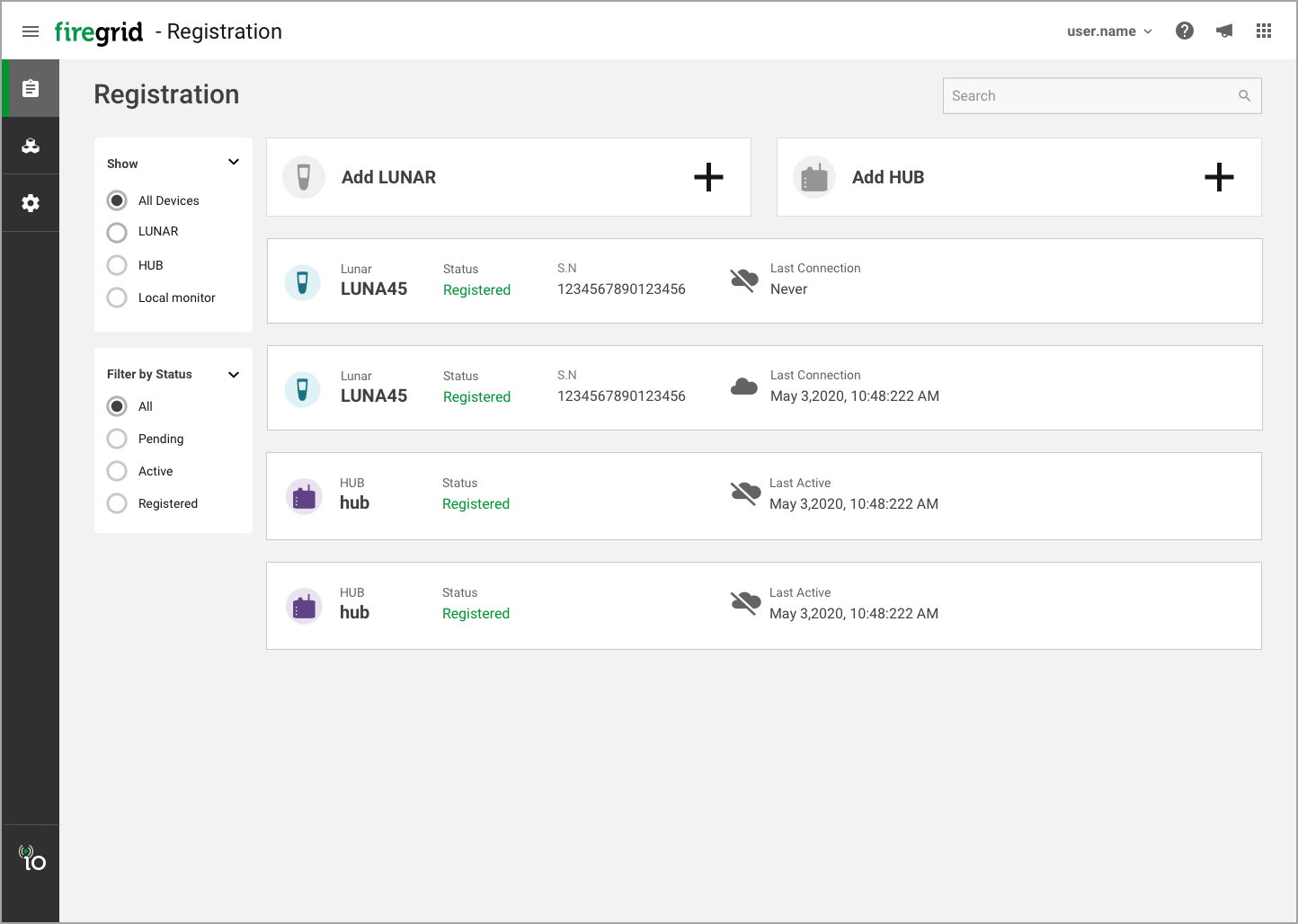Open settings gear in sidebar
Image resolution: width=1298 pixels, height=924 pixels.
(x=31, y=203)
